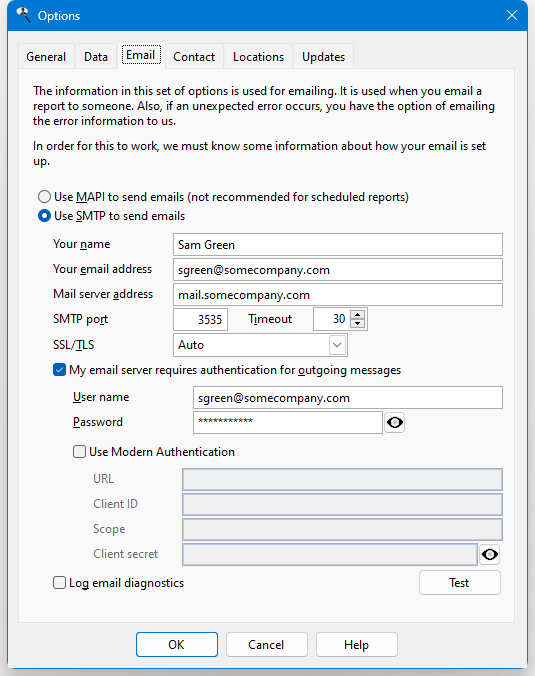Switch to the Updates tab
The width and height of the screenshot is (535, 676).
pyautogui.click(x=323, y=57)
